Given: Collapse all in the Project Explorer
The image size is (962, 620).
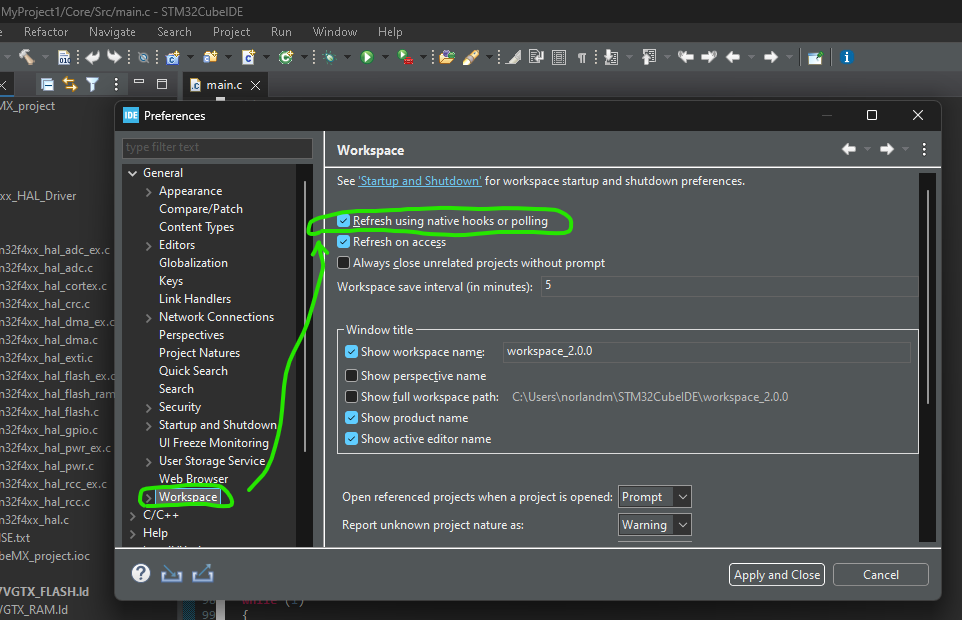Looking at the screenshot, I should [x=47, y=84].
